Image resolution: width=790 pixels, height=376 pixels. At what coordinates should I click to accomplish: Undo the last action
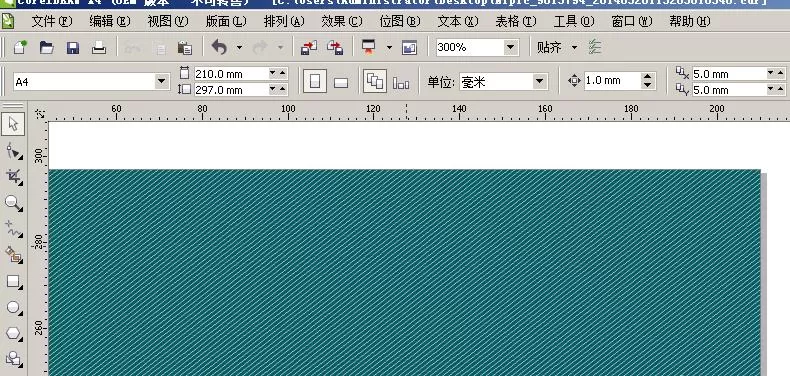tap(219, 47)
